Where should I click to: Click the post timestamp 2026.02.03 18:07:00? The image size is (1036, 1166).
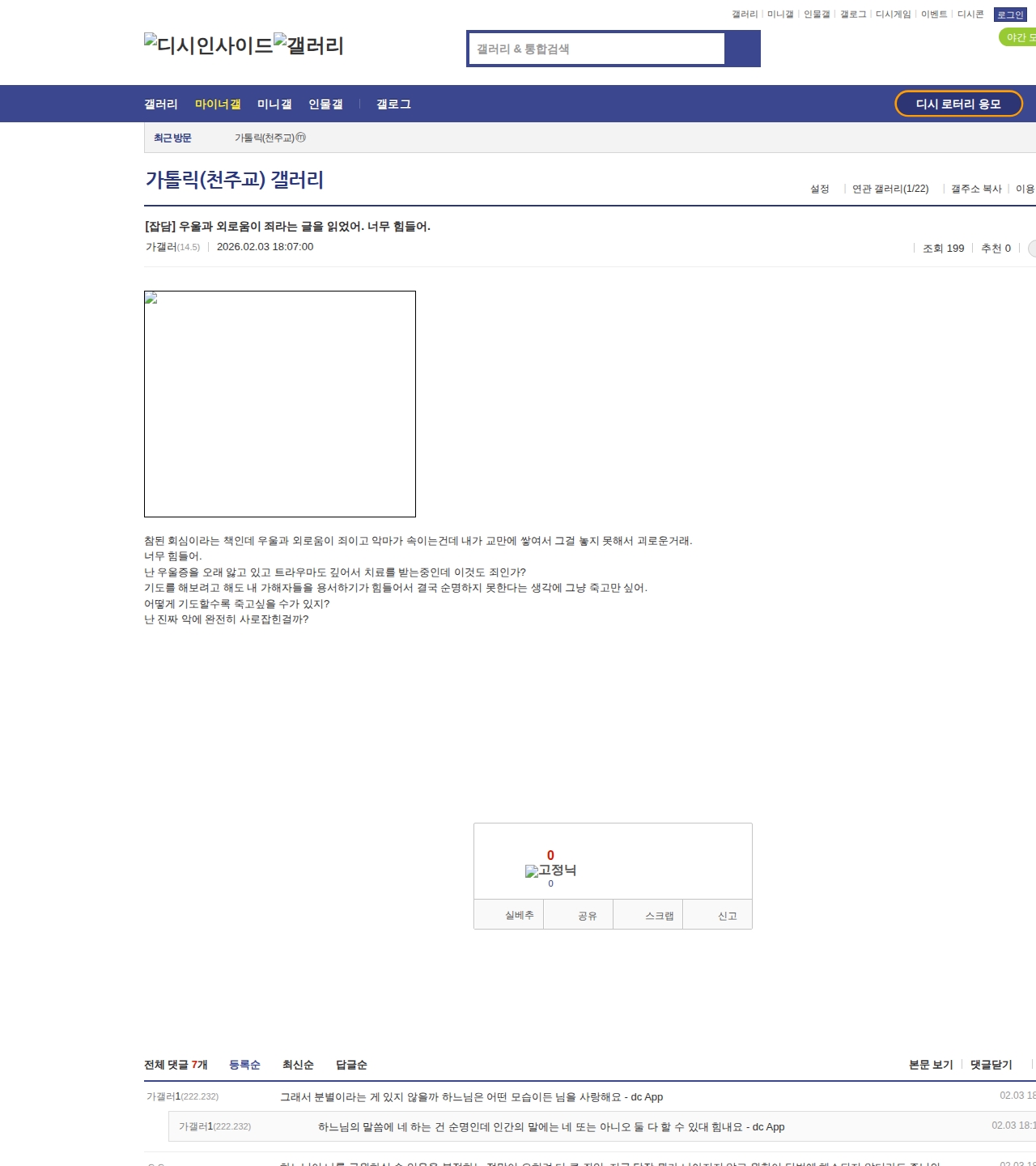(x=265, y=247)
